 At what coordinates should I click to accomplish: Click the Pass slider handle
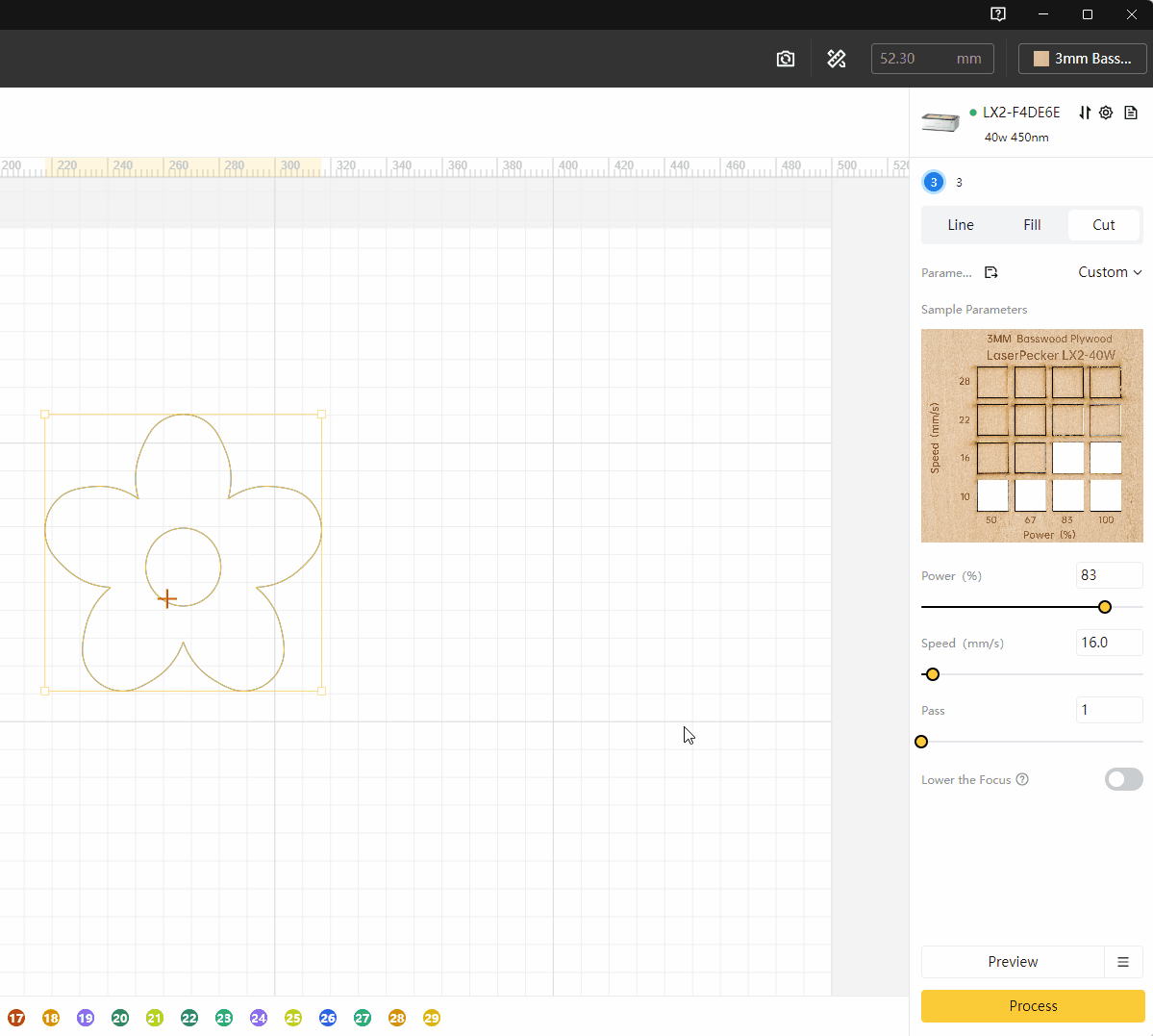(x=921, y=742)
